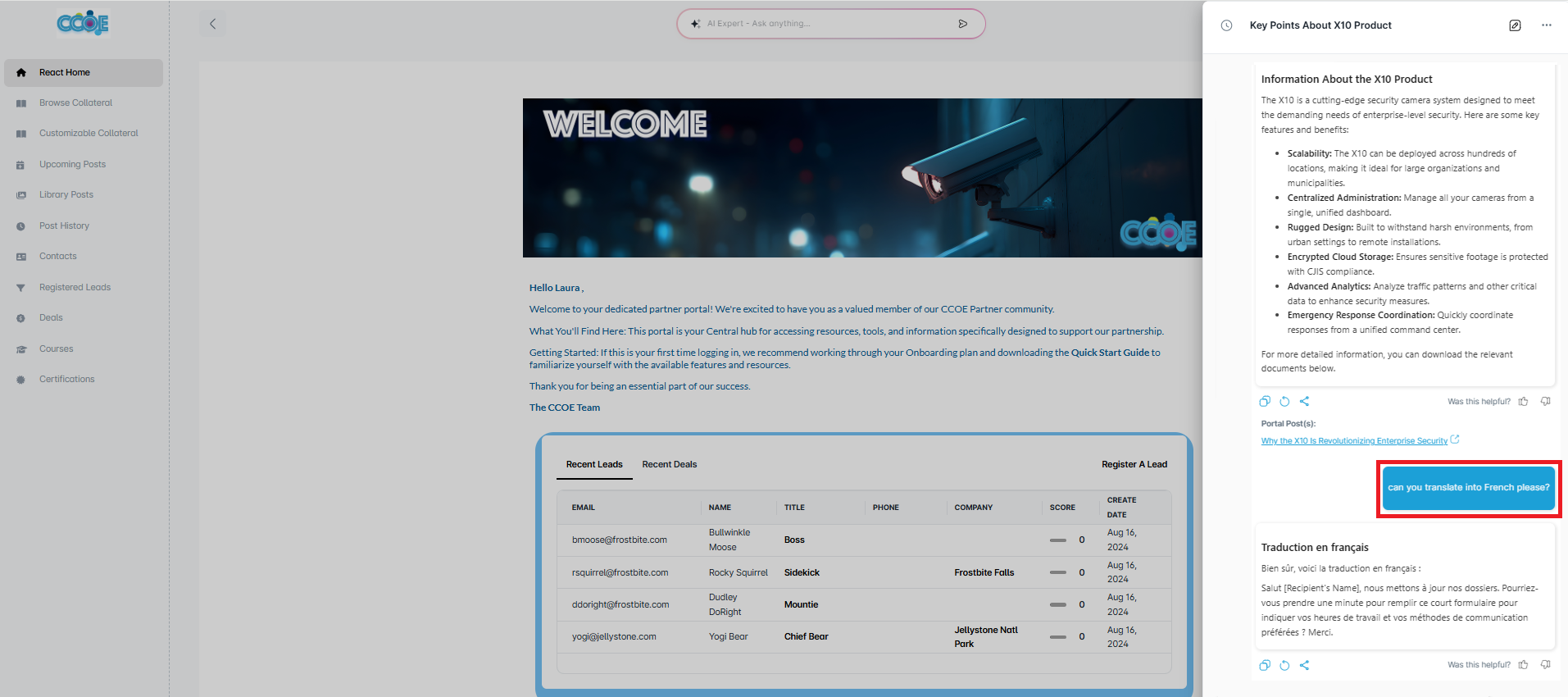
Task: Thumbs up the French translation response
Action: click(1523, 665)
